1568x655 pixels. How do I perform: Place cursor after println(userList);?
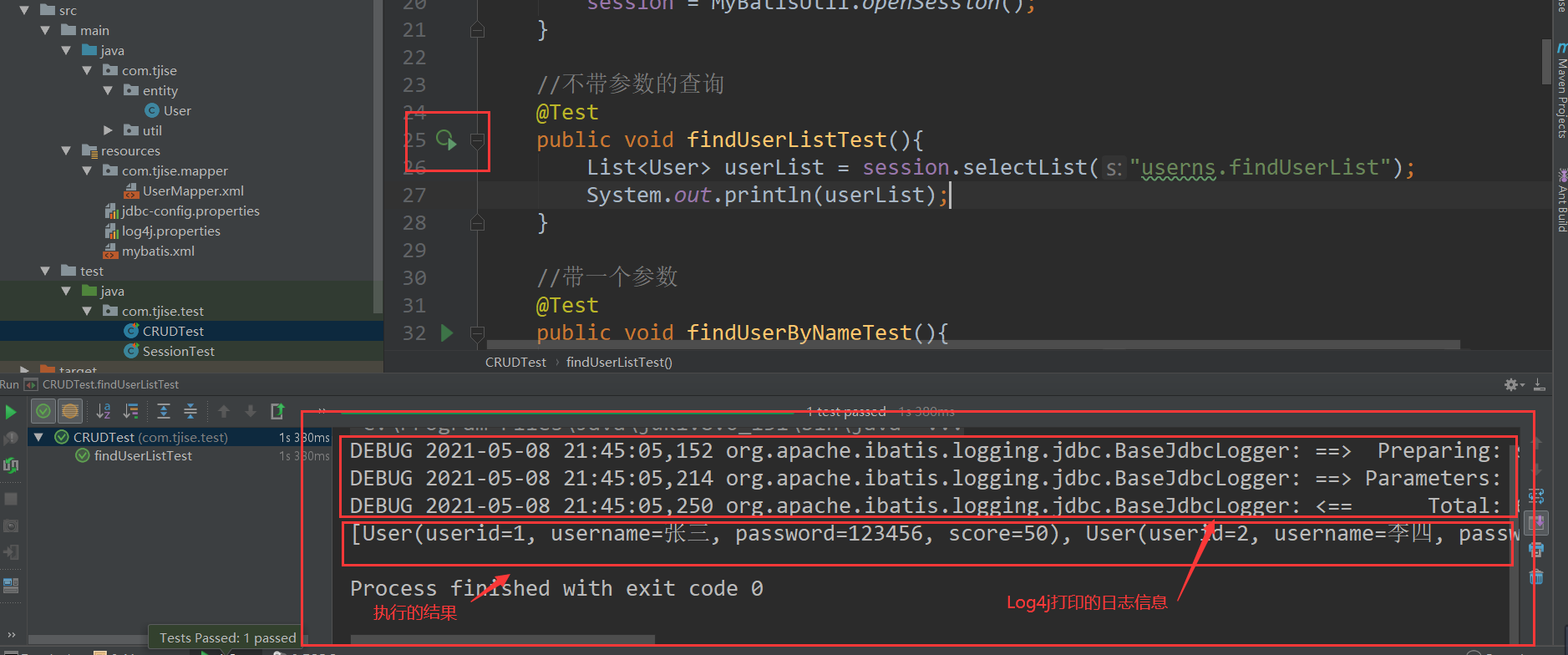coord(951,195)
